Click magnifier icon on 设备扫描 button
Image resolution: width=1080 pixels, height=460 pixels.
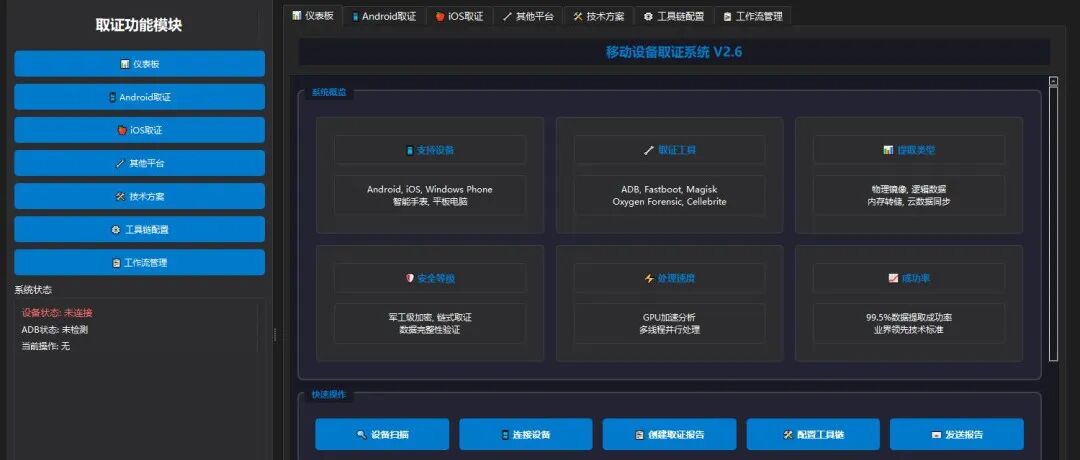(x=361, y=435)
